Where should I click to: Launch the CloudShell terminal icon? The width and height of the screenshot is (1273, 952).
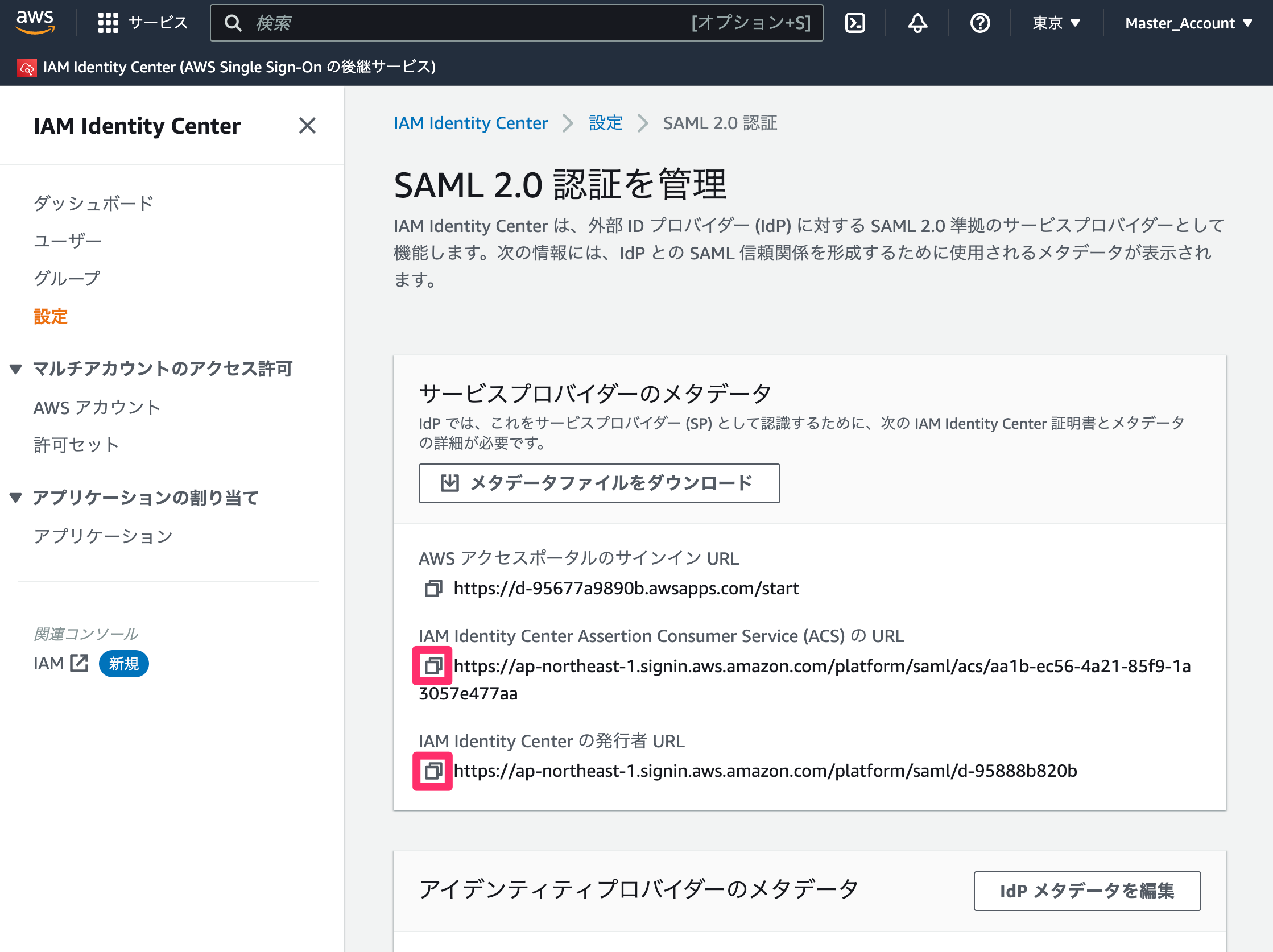[x=854, y=23]
